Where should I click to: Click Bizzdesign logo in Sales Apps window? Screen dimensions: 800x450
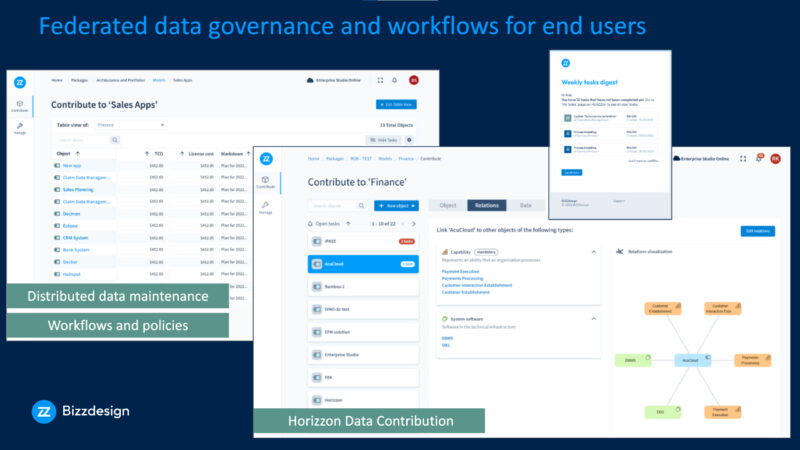pyautogui.click(x=20, y=82)
